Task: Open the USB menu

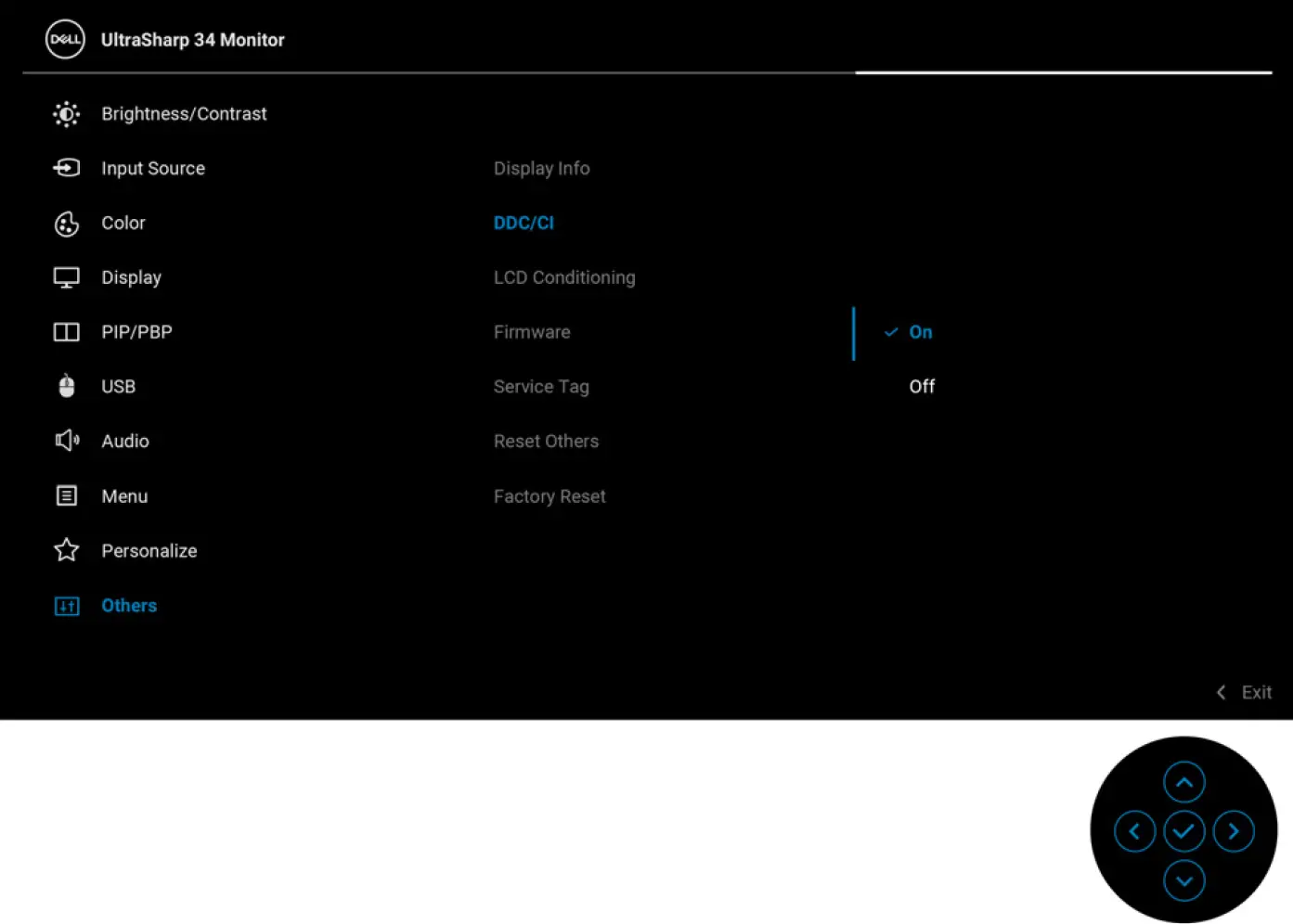Action: point(118,386)
